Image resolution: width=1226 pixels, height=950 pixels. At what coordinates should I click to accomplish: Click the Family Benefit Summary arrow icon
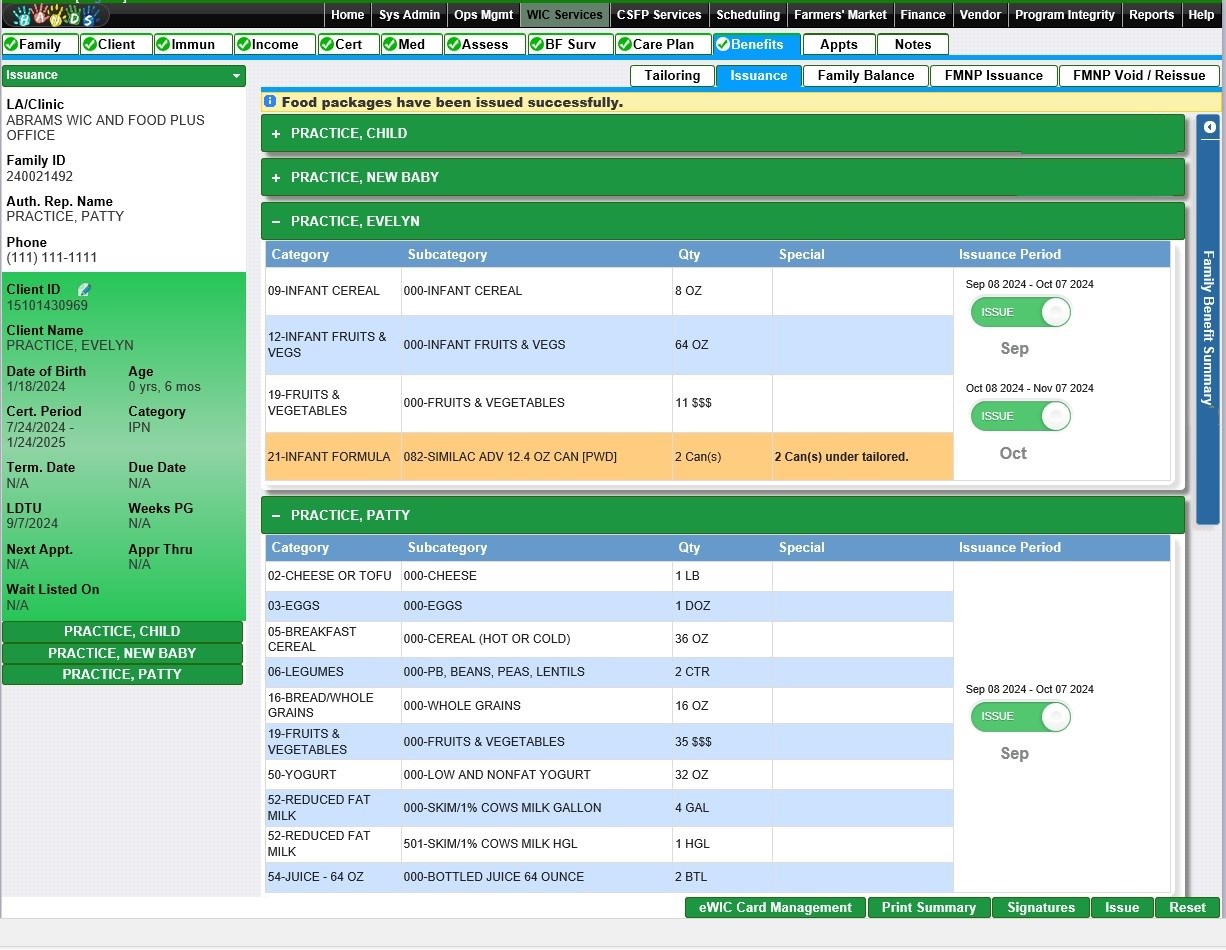1209,127
